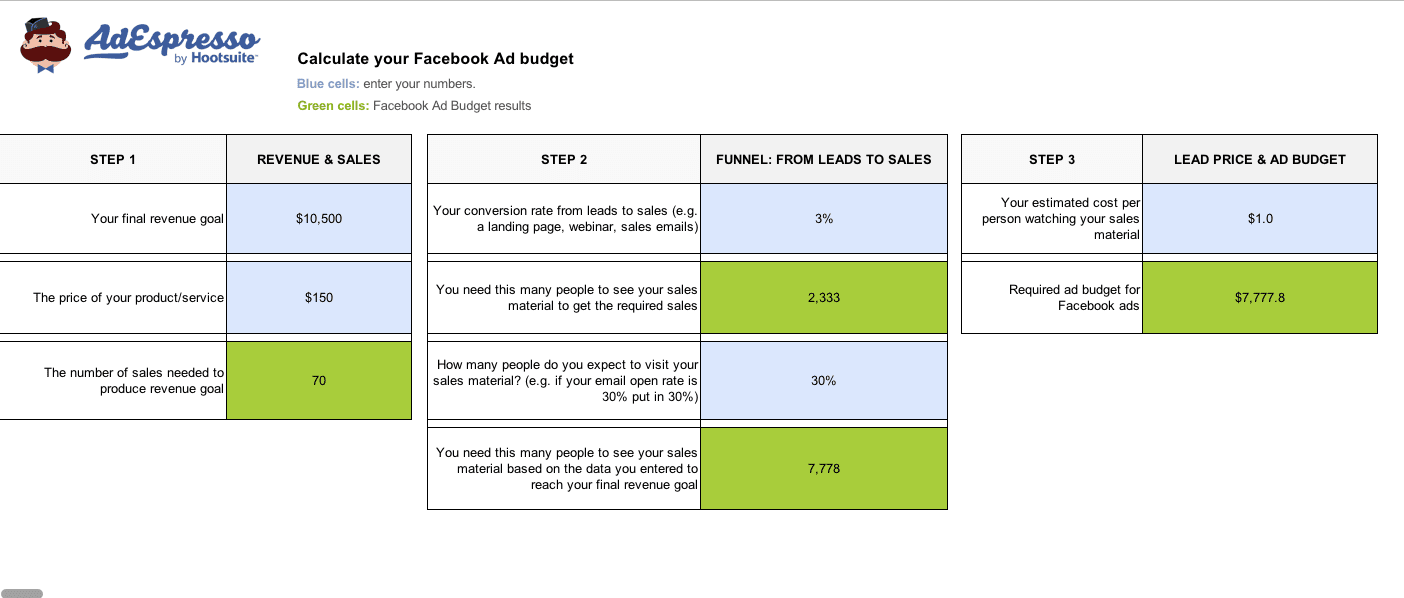
Task: Click the horizontal scrollbar thumb at bottom
Action: (22, 593)
